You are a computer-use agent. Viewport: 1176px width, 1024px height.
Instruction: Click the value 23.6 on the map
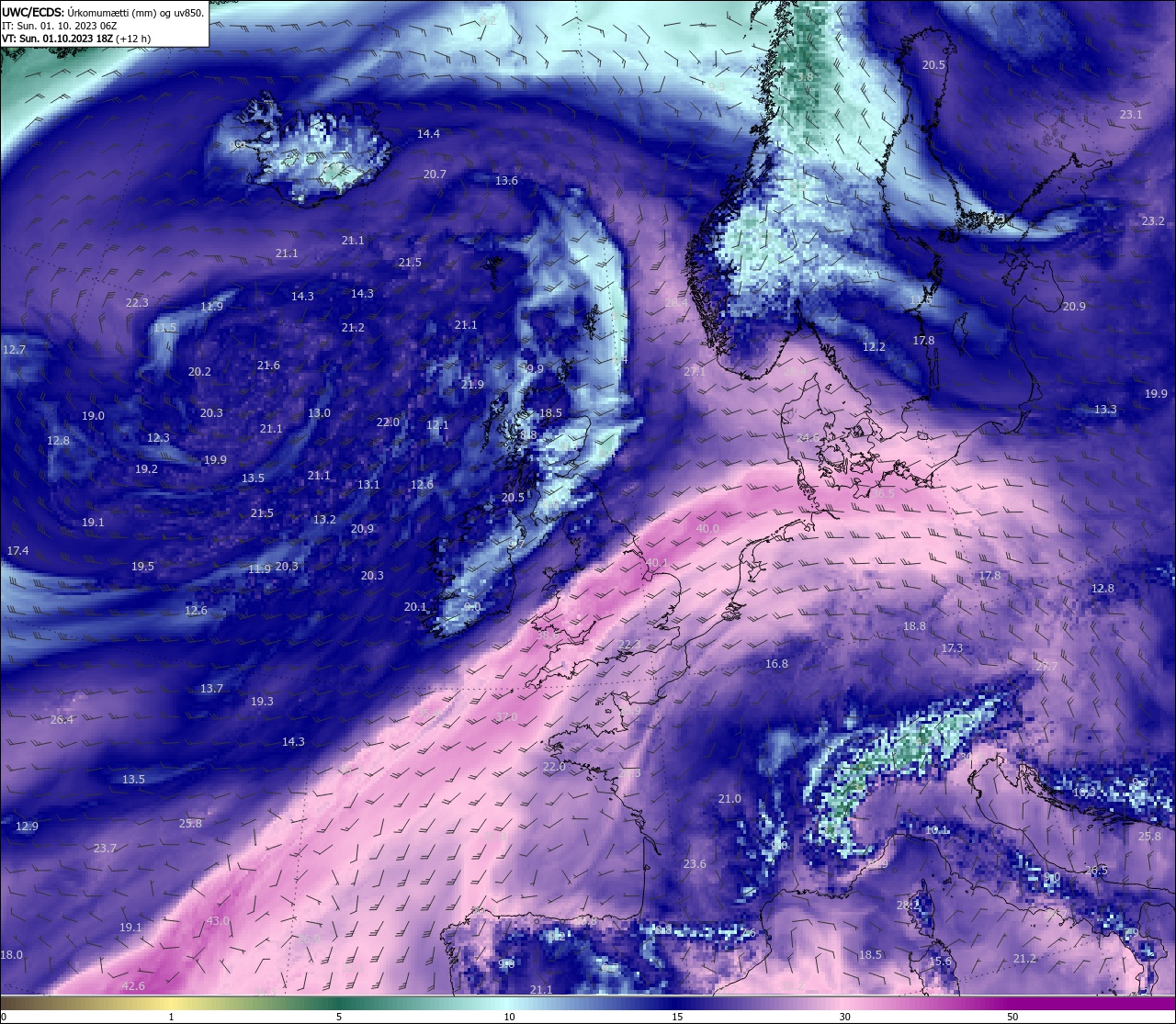click(695, 864)
